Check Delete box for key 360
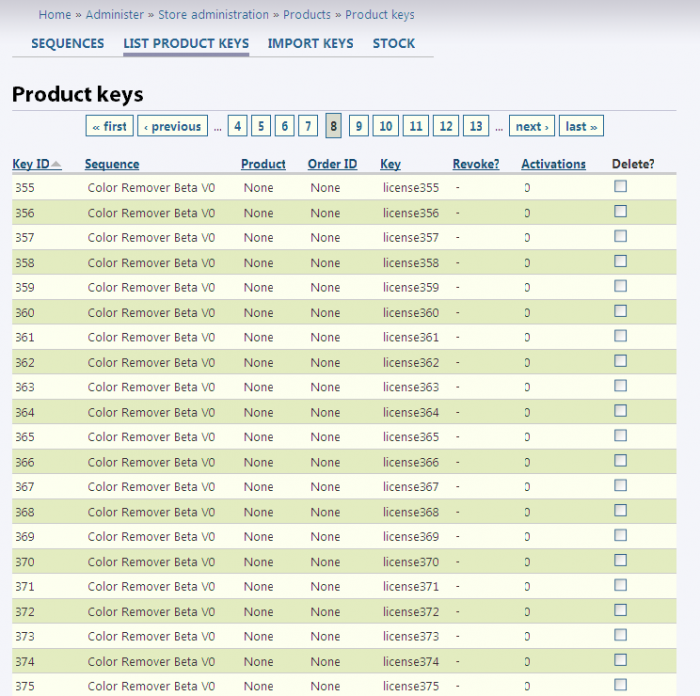Image resolution: width=700 pixels, height=696 pixels. tap(621, 311)
